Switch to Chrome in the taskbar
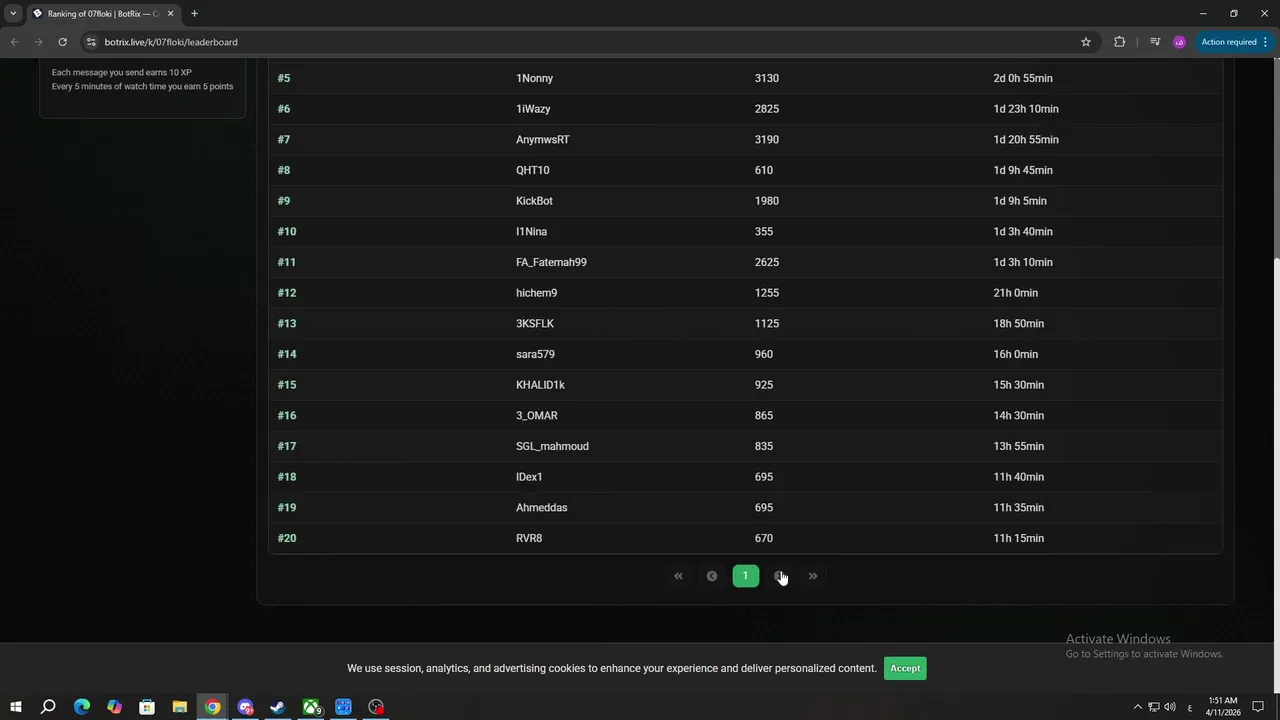Image resolution: width=1280 pixels, height=720 pixels. click(213, 707)
